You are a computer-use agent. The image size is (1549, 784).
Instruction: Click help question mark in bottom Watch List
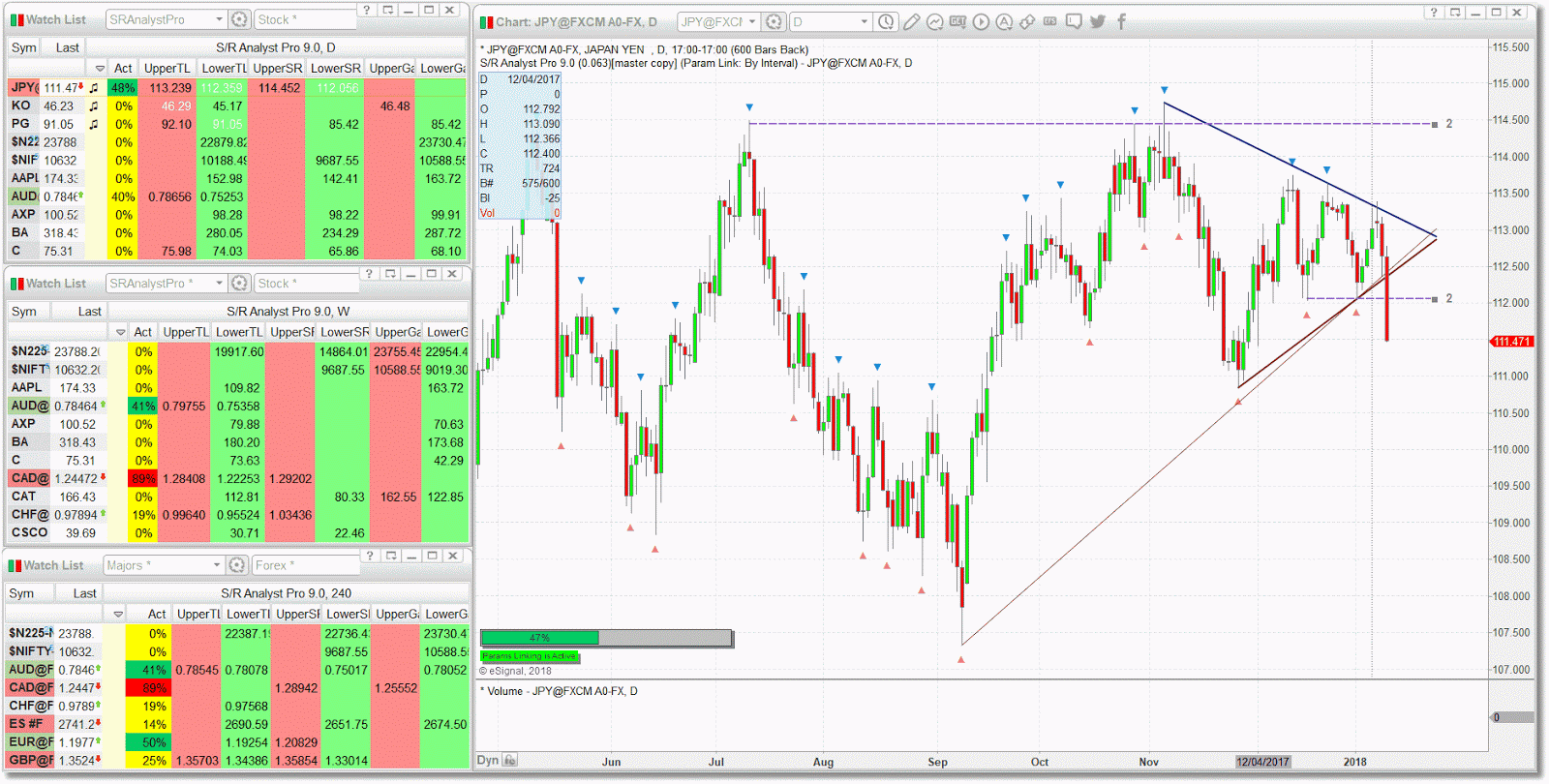tap(369, 556)
